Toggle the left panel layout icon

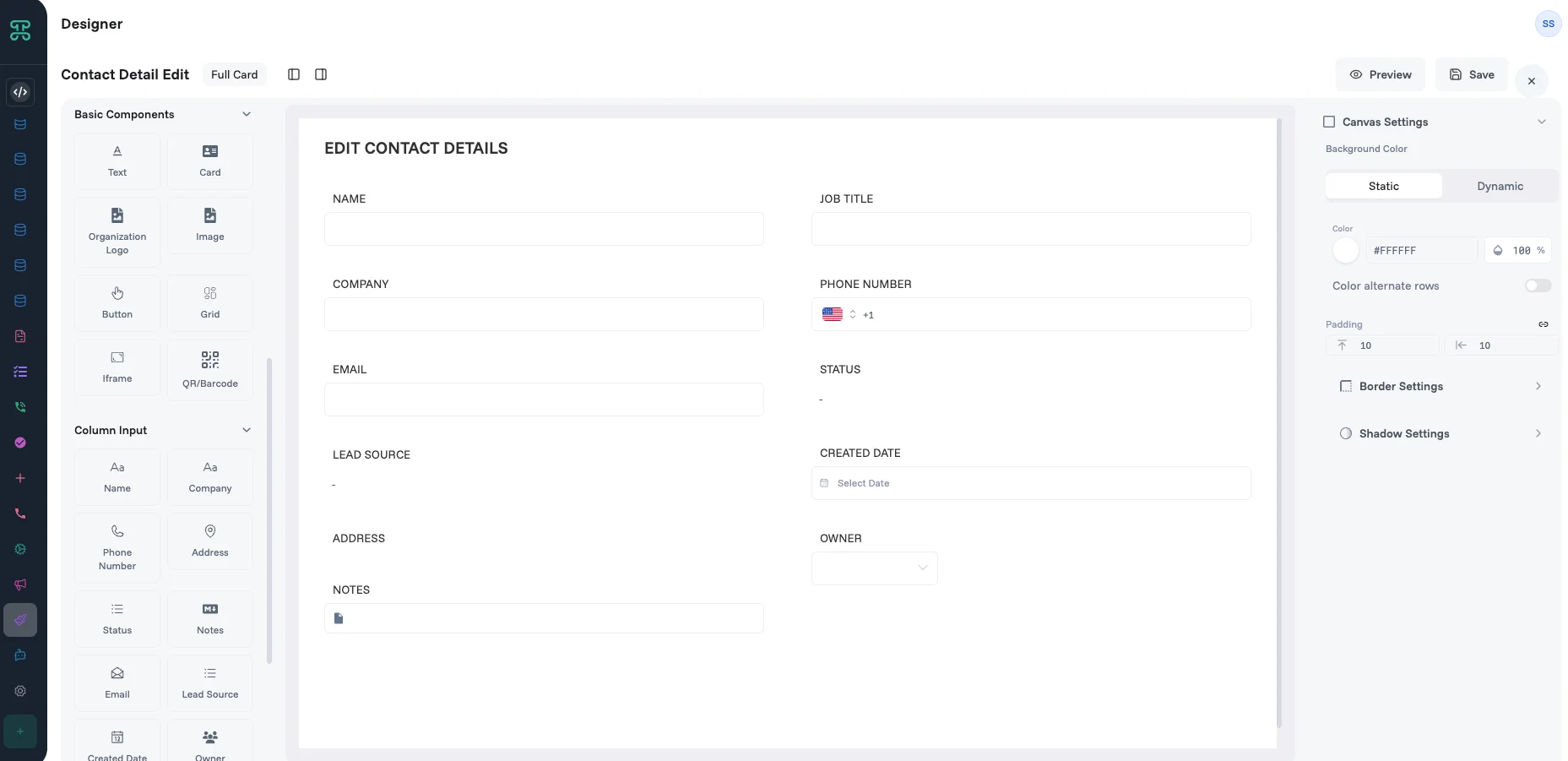(294, 74)
